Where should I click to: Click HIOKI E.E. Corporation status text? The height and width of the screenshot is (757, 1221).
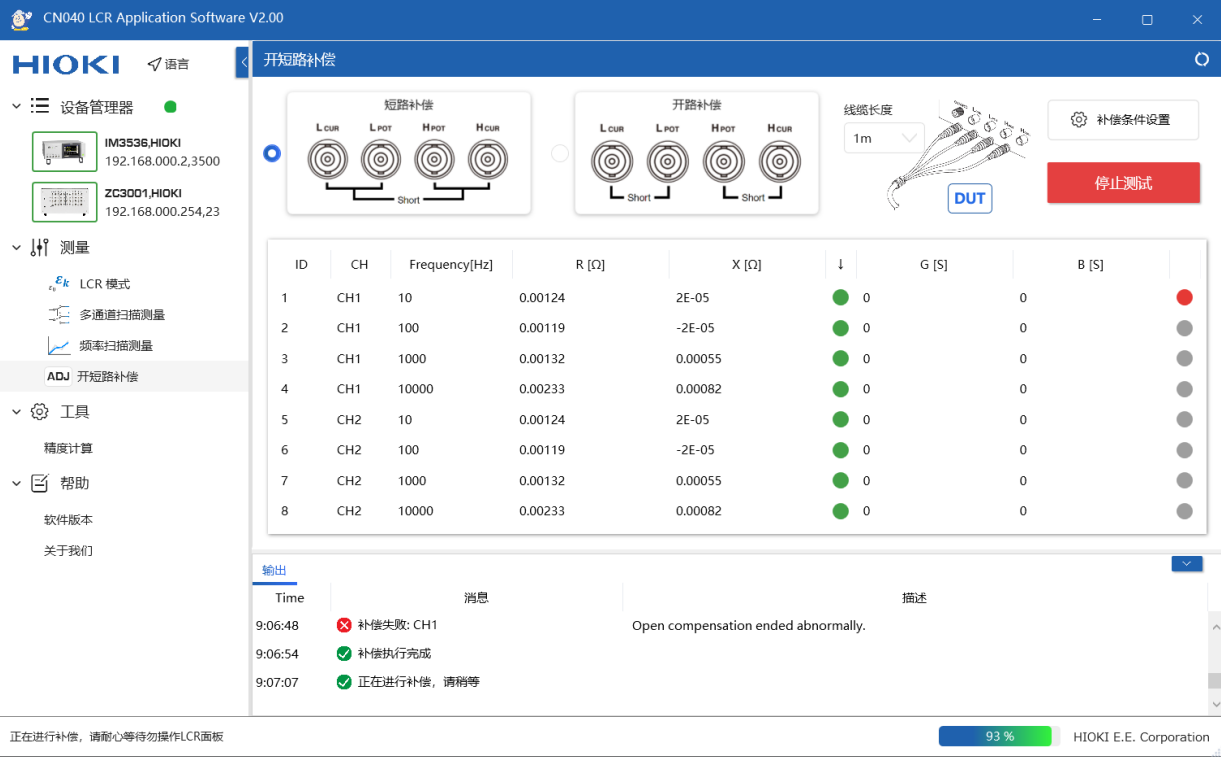tap(1141, 737)
